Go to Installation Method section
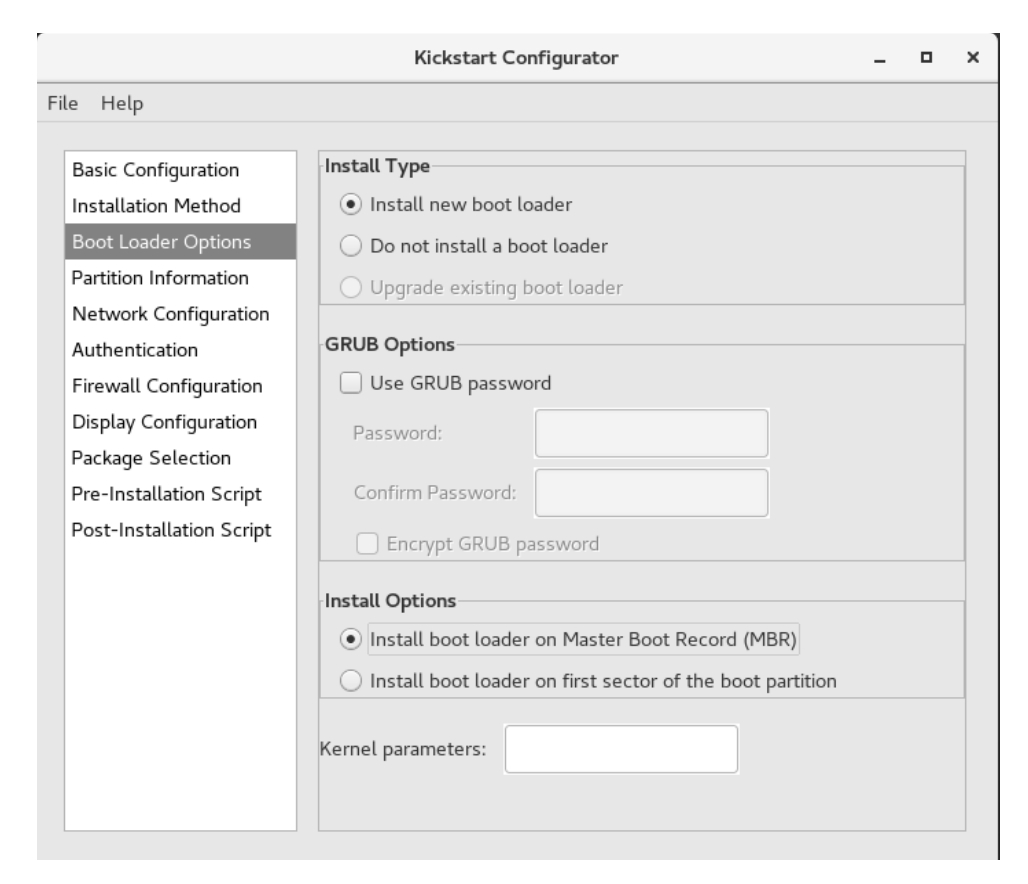 156,206
